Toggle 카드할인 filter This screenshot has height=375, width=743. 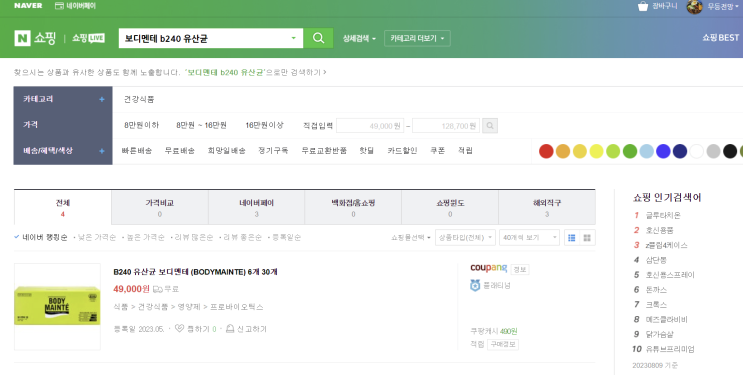pos(402,151)
